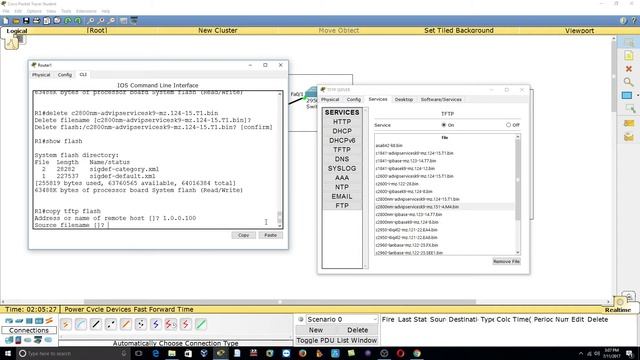Select the Place Note tool

tap(629, 56)
